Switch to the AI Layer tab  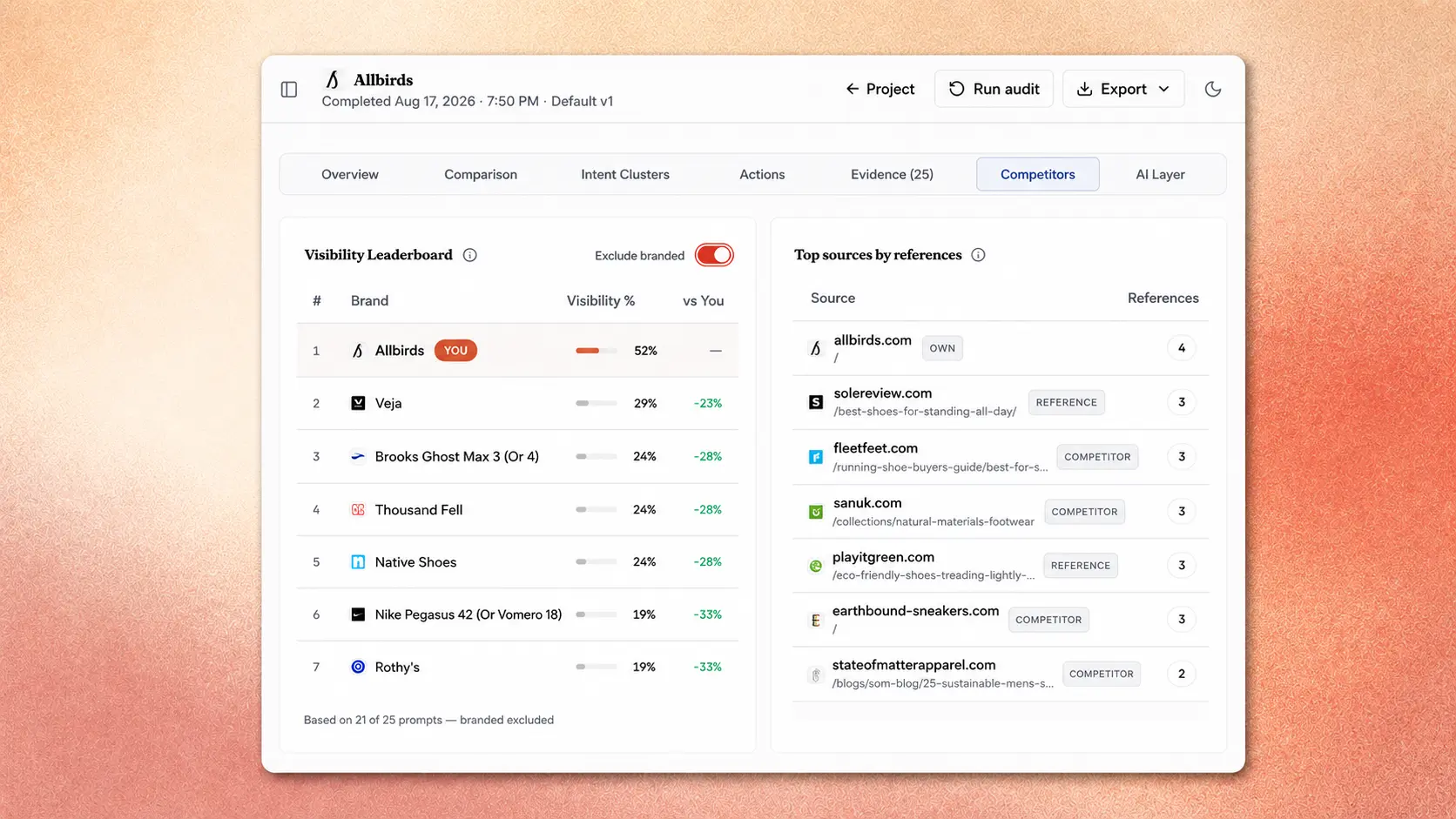pos(1160,174)
